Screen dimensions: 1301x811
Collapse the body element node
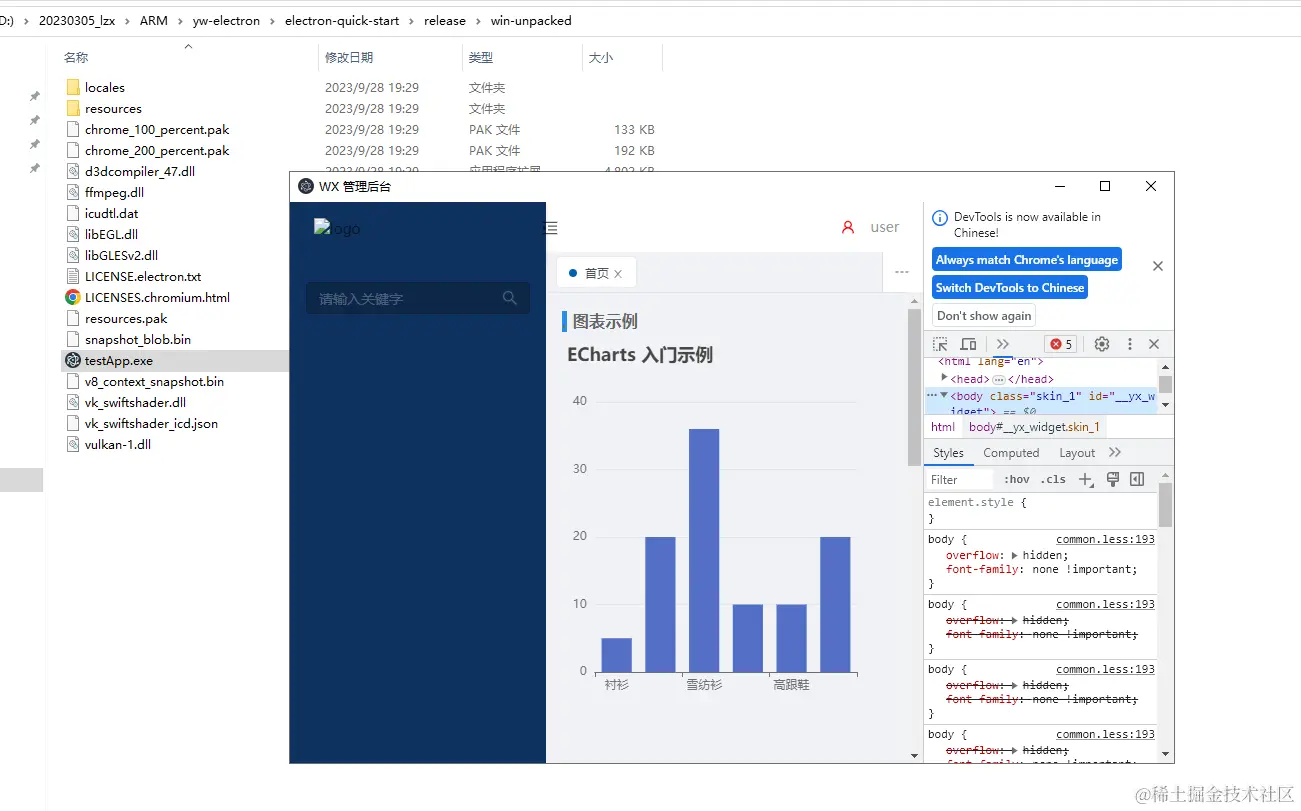pos(944,395)
